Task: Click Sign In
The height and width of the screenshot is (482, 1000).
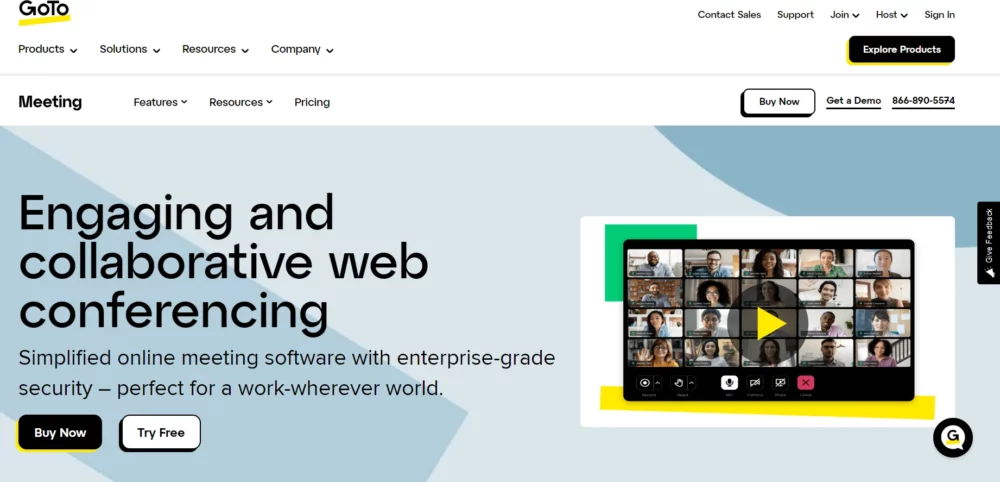Action: pyautogui.click(x=939, y=15)
